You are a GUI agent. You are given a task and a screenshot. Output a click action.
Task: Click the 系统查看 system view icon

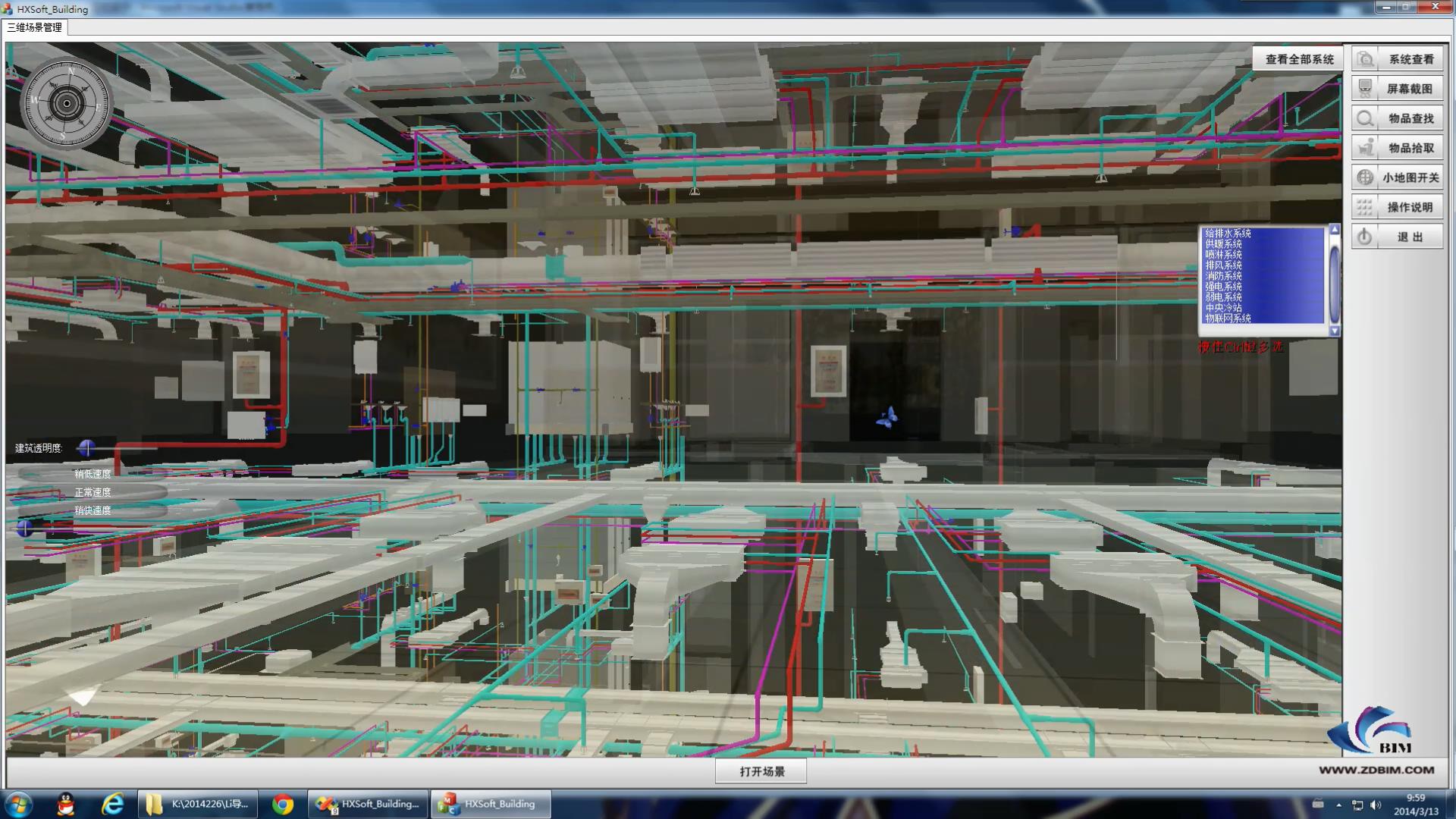(1366, 59)
